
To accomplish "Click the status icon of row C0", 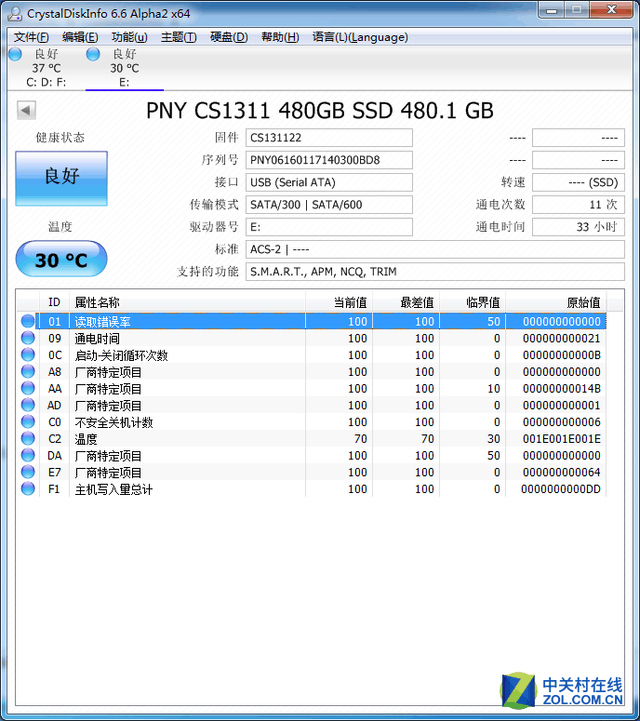I will pos(28,422).
